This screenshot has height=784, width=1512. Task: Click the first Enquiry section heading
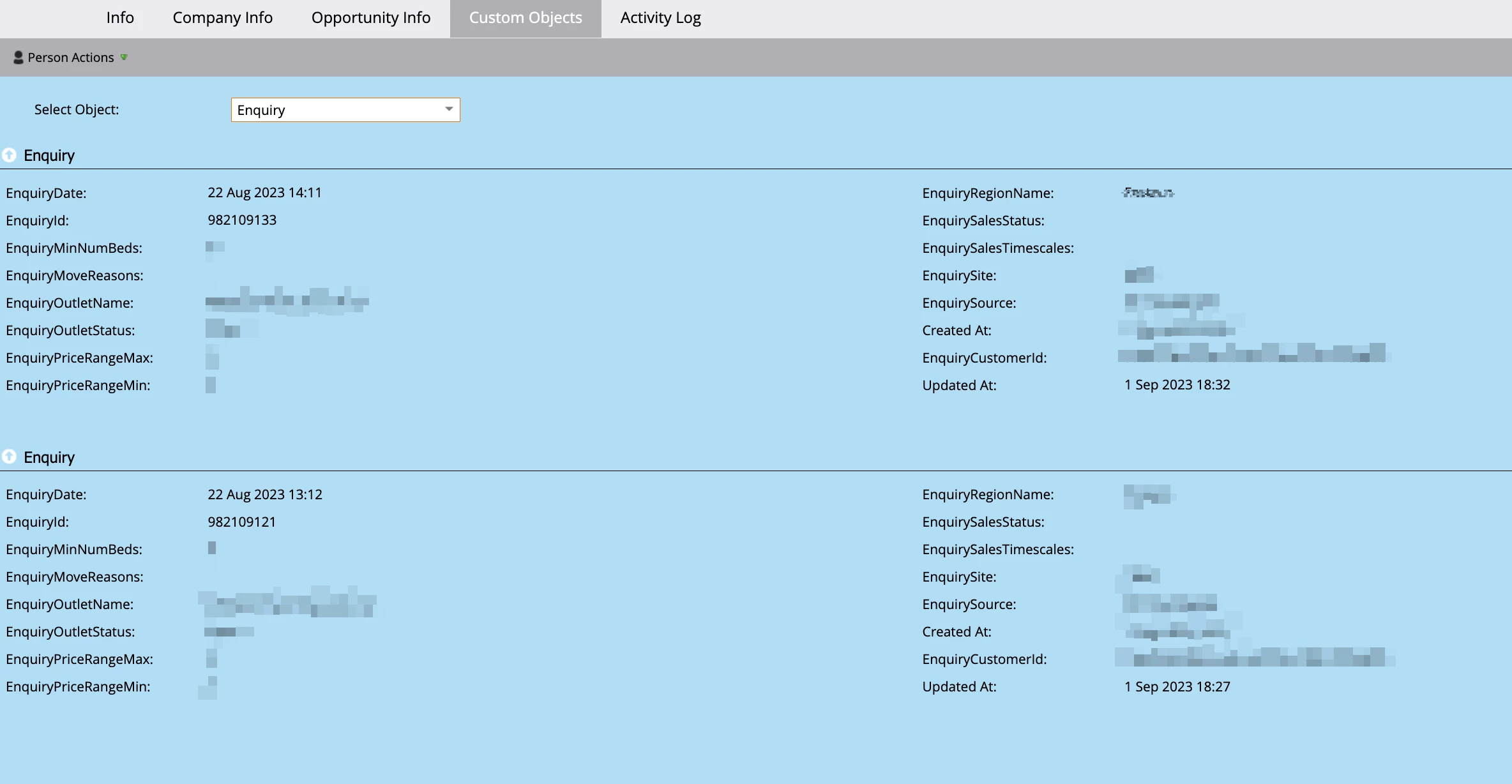tap(49, 155)
